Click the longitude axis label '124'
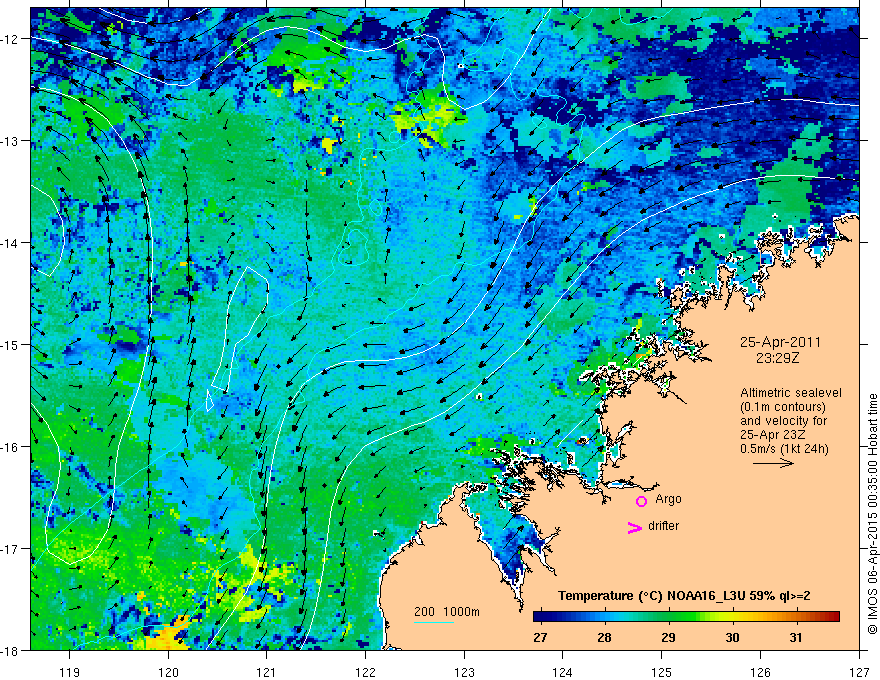Image resolution: width=880 pixels, height=680 pixels. click(x=563, y=672)
